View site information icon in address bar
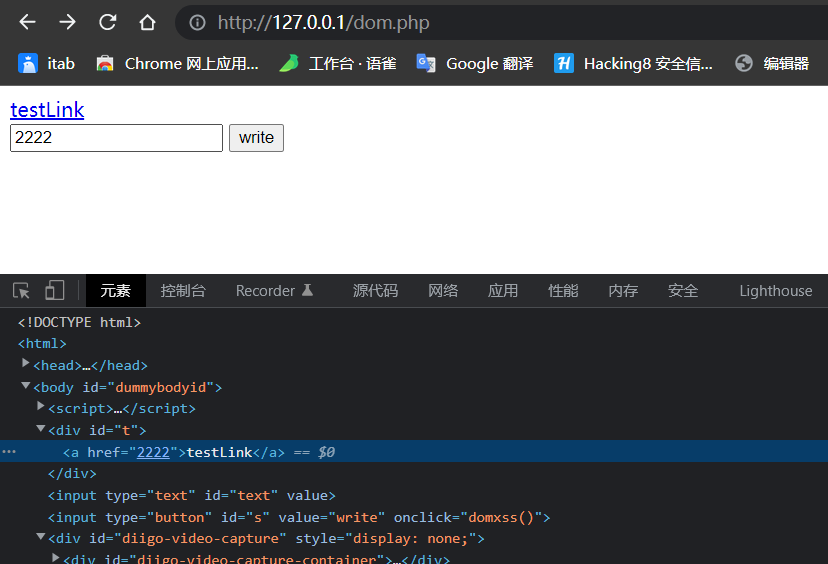 pos(197,23)
